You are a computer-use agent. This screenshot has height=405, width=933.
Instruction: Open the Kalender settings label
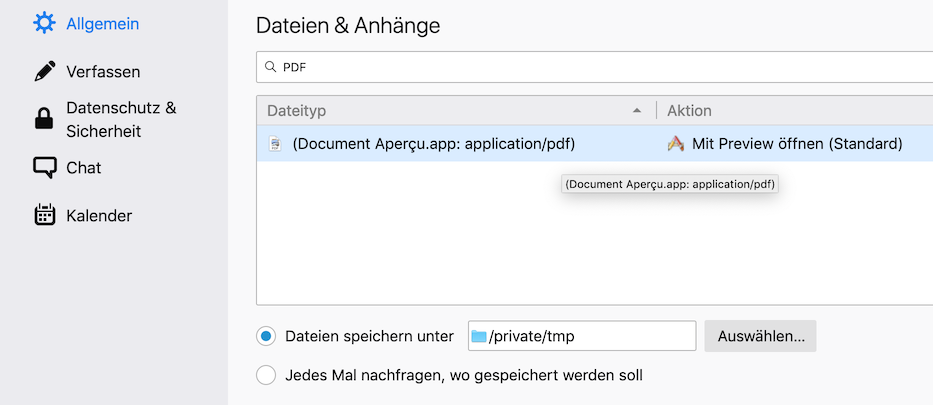99,215
